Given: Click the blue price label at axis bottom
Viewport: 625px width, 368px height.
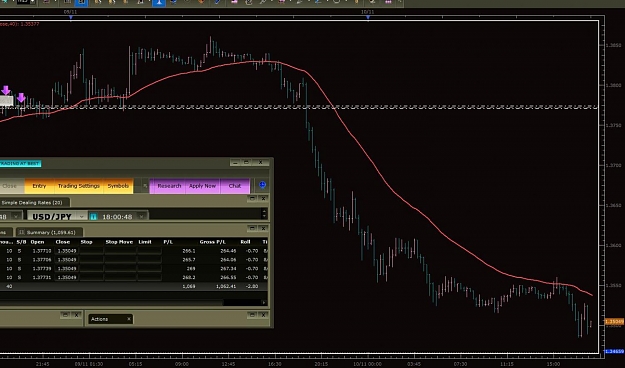Looking at the screenshot, I should [614, 352].
